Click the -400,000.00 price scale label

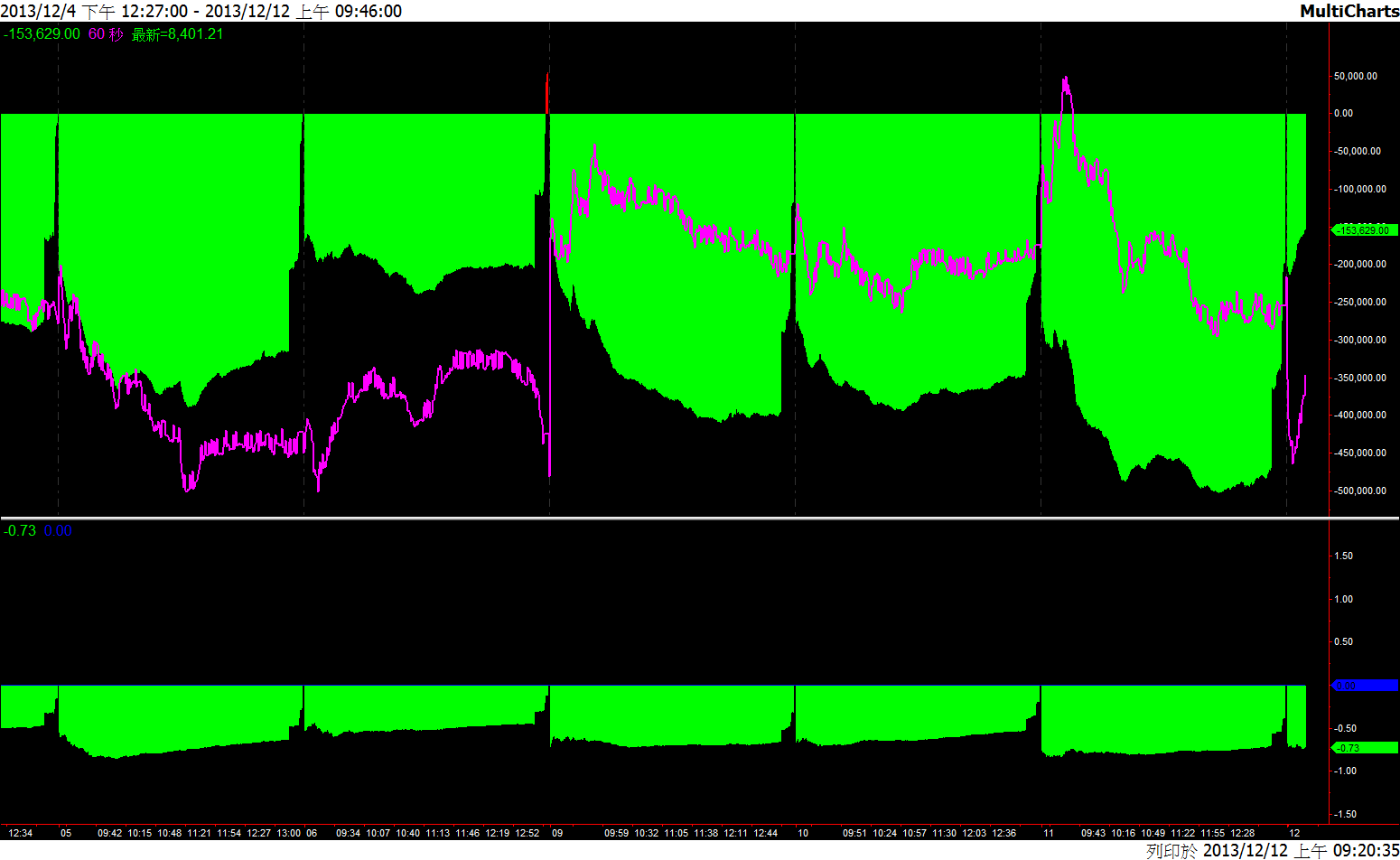(1359, 415)
